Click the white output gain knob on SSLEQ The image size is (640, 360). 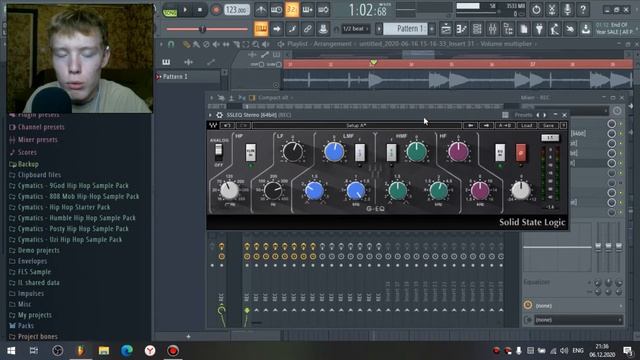point(521,190)
